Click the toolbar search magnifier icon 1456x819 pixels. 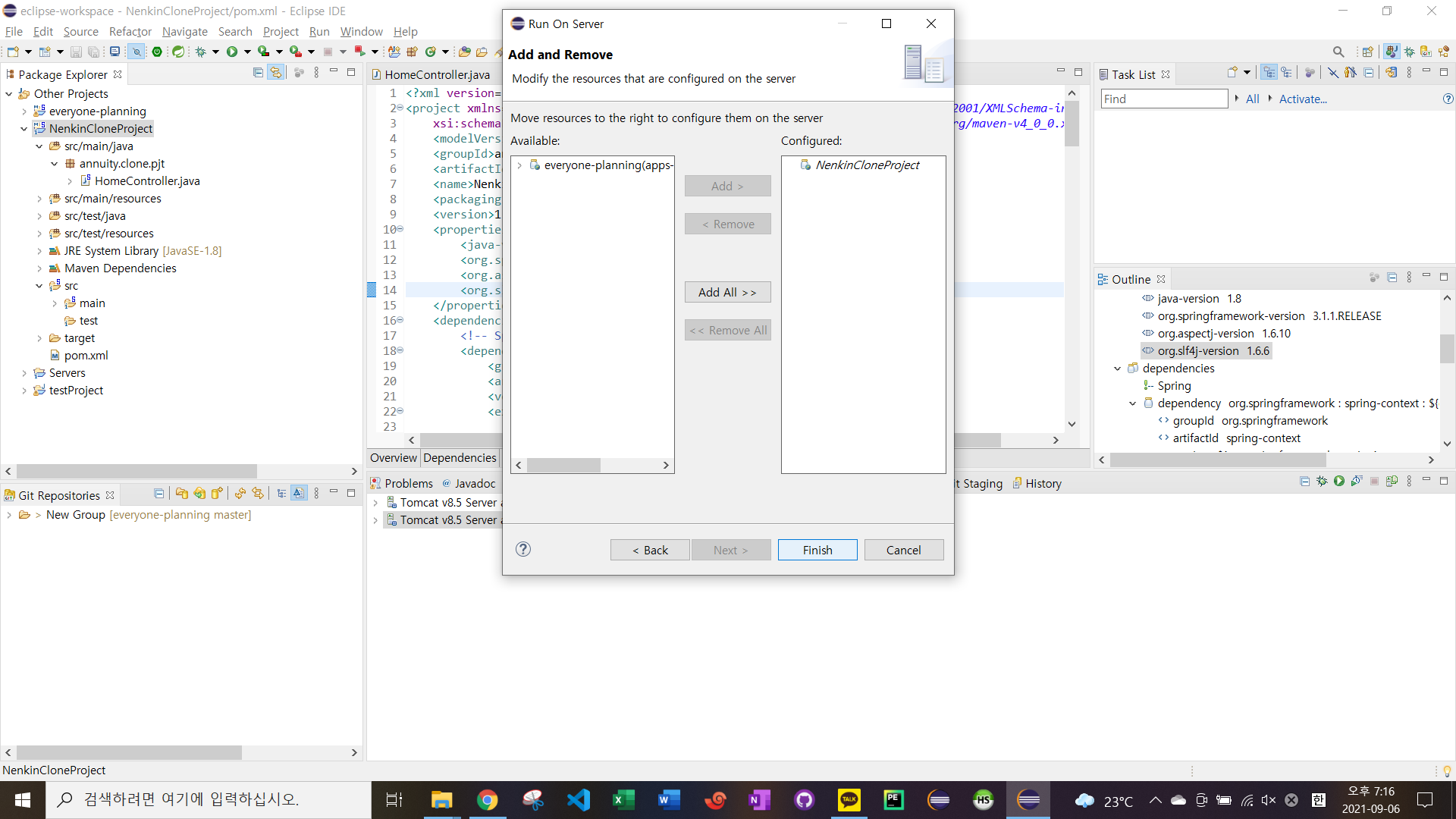pyautogui.click(x=1338, y=52)
